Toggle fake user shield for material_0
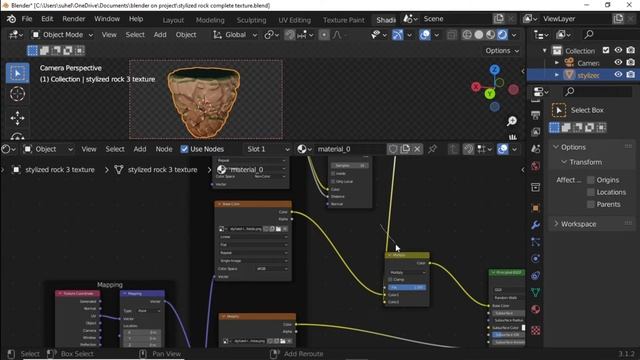The image size is (640, 360). pyautogui.click(x=393, y=149)
